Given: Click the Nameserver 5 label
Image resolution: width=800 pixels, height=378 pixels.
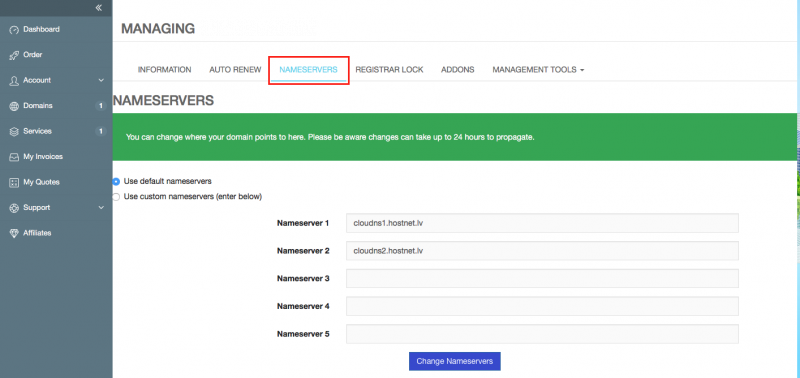Looking at the screenshot, I should pyautogui.click(x=303, y=334).
